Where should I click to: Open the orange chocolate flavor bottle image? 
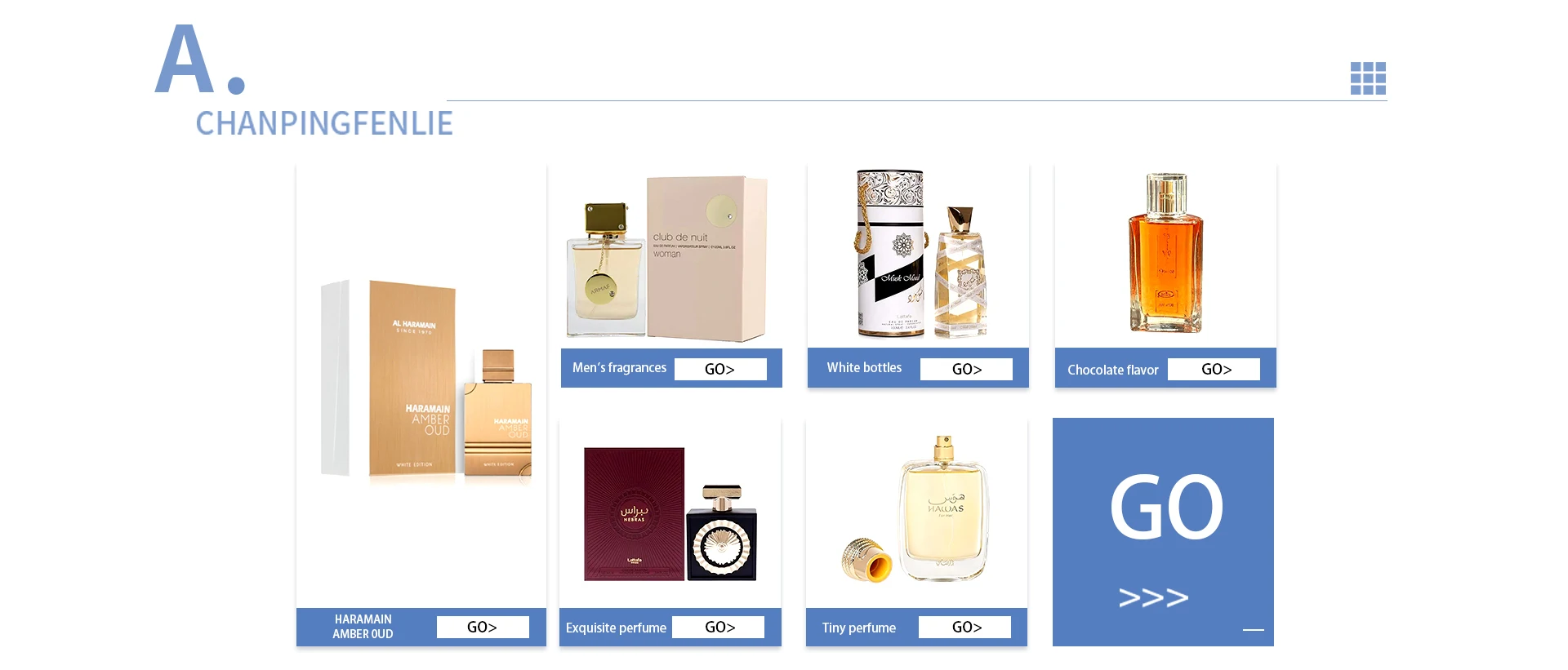click(x=1165, y=252)
